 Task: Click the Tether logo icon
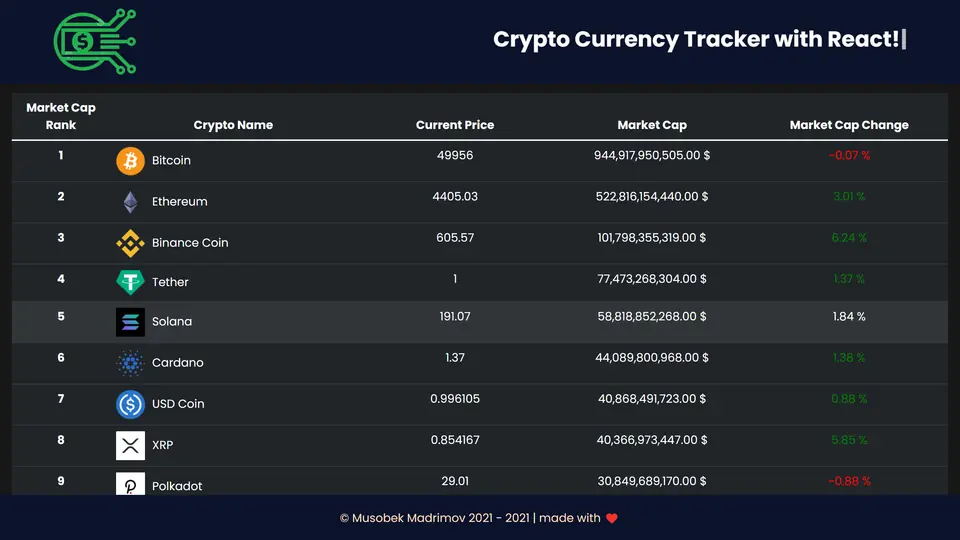click(x=130, y=282)
